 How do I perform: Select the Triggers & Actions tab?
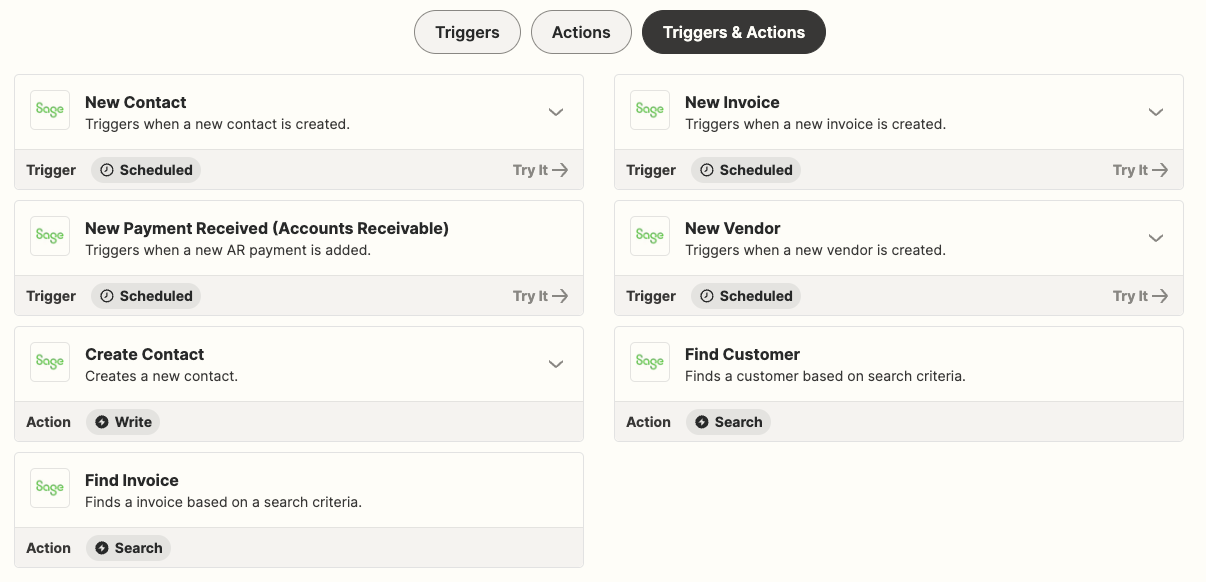pyautogui.click(x=733, y=32)
